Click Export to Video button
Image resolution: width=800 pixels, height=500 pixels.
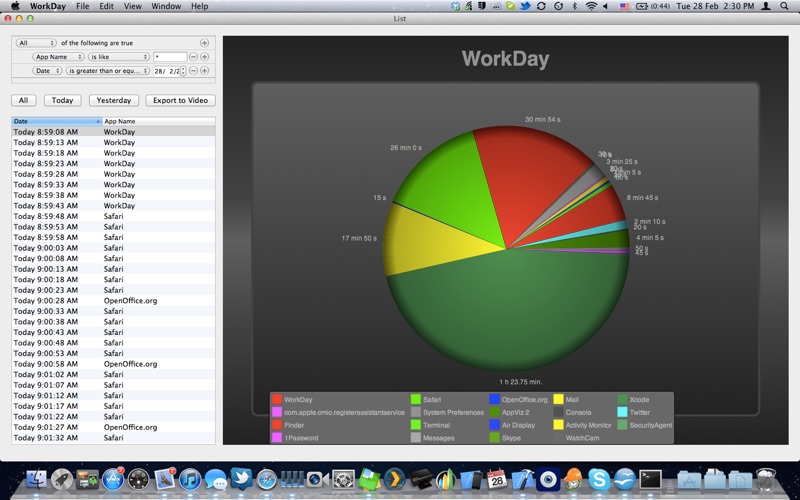181,100
